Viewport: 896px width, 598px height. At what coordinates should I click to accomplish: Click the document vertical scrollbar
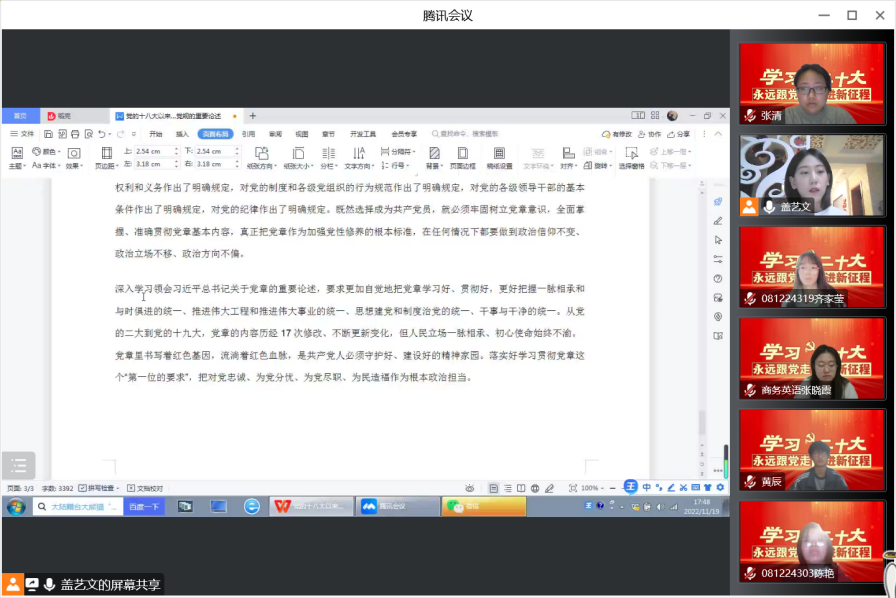point(702,422)
